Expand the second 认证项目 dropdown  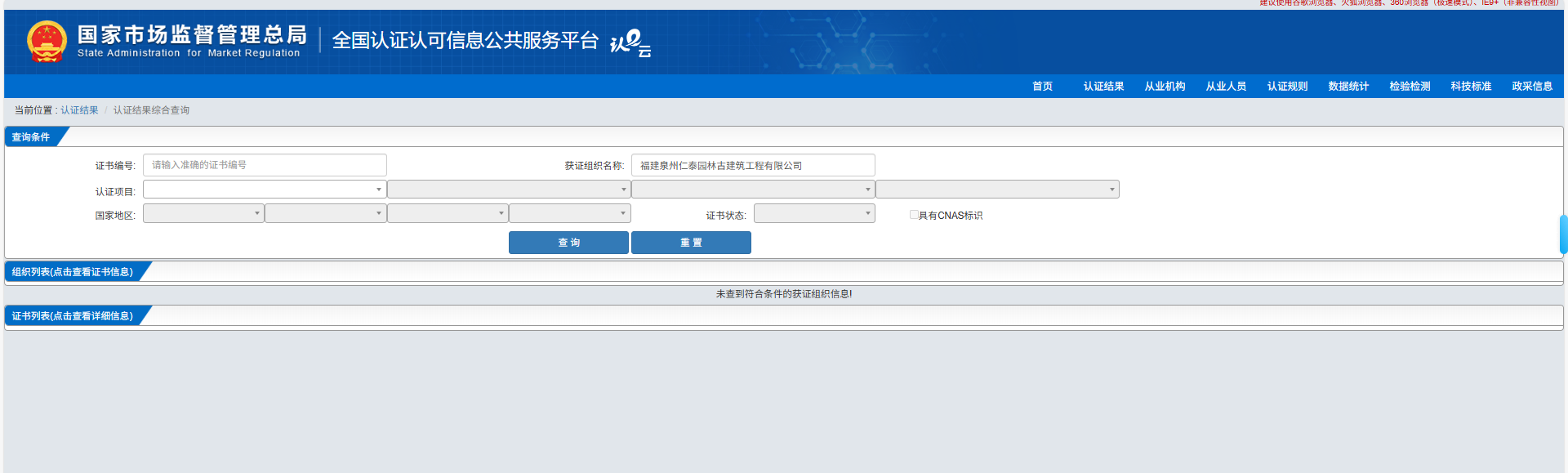(509, 190)
